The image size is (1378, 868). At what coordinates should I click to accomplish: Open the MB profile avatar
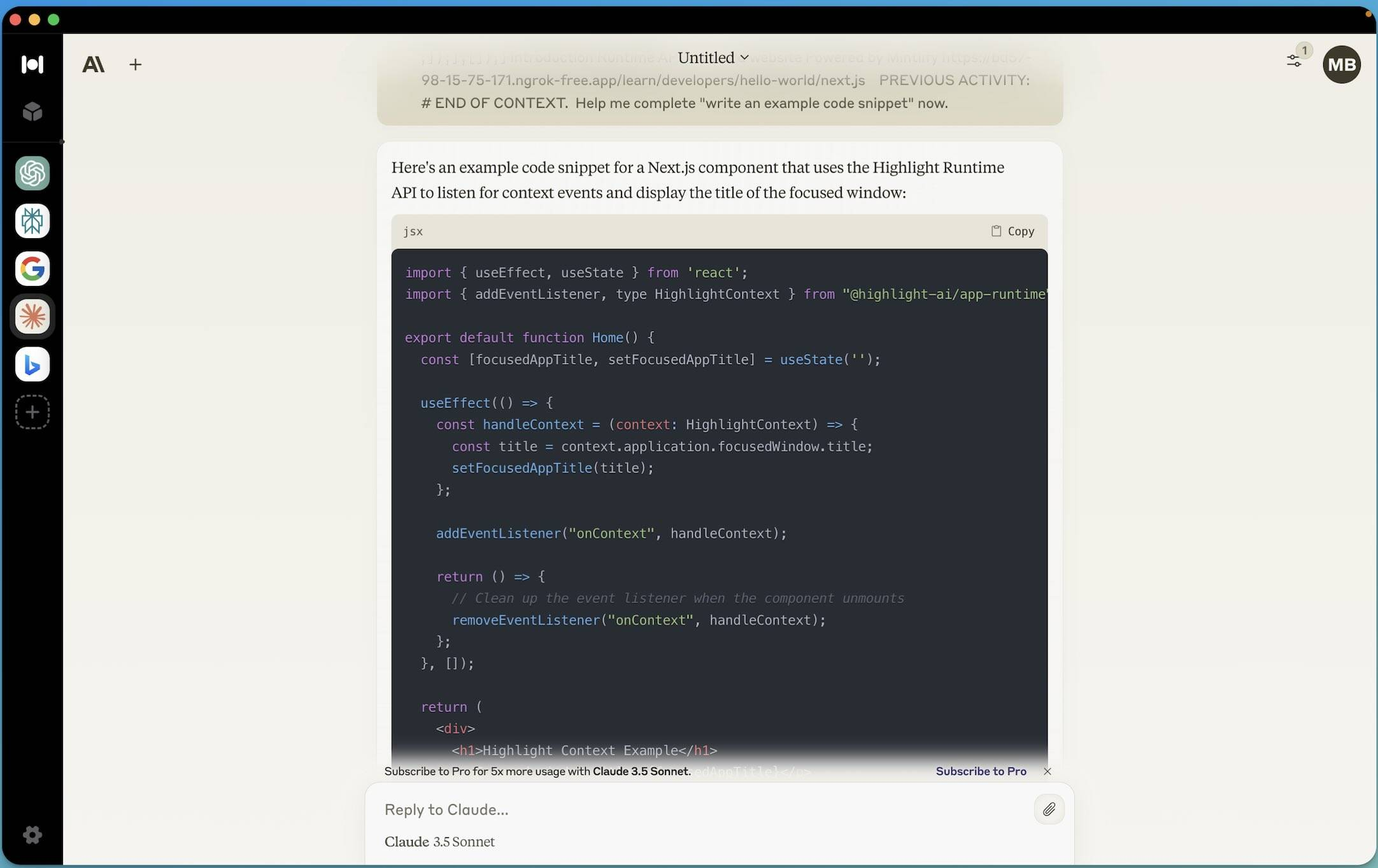(x=1342, y=64)
